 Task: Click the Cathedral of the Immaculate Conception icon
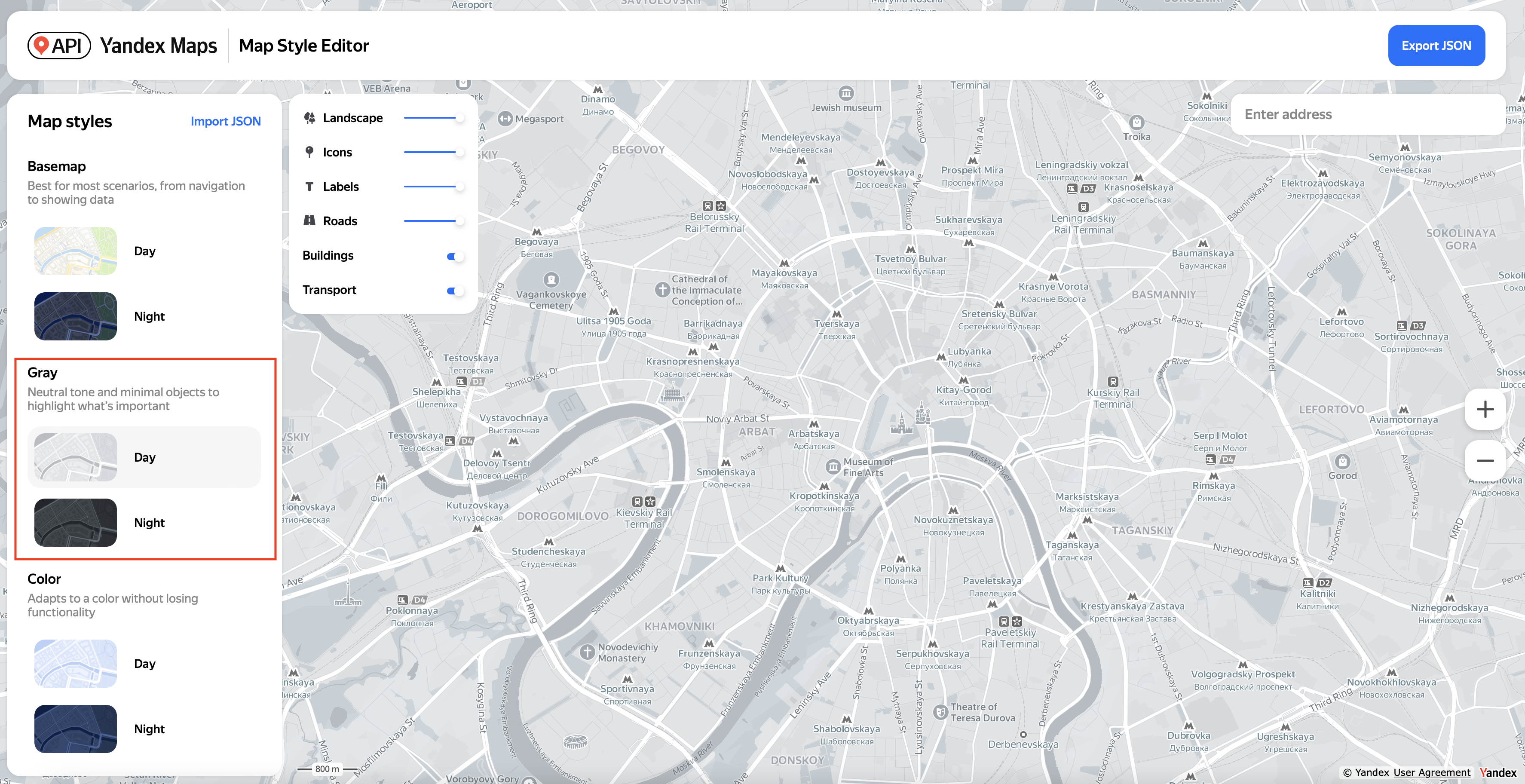(x=662, y=290)
